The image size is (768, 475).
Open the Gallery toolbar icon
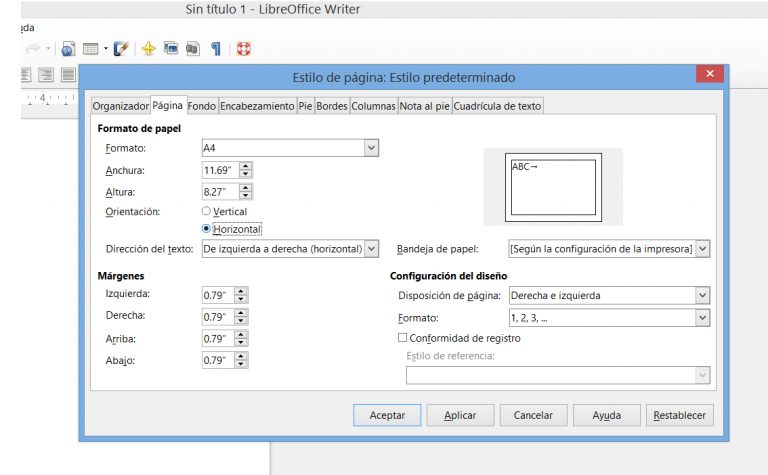pyautogui.click(x=171, y=48)
